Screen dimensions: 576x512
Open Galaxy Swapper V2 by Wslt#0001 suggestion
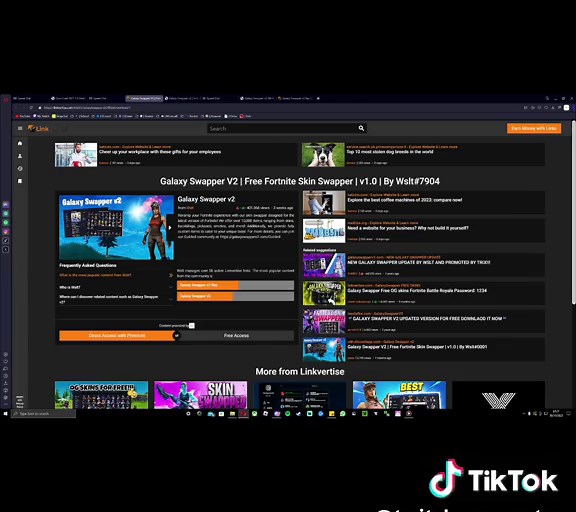[x=424, y=349]
